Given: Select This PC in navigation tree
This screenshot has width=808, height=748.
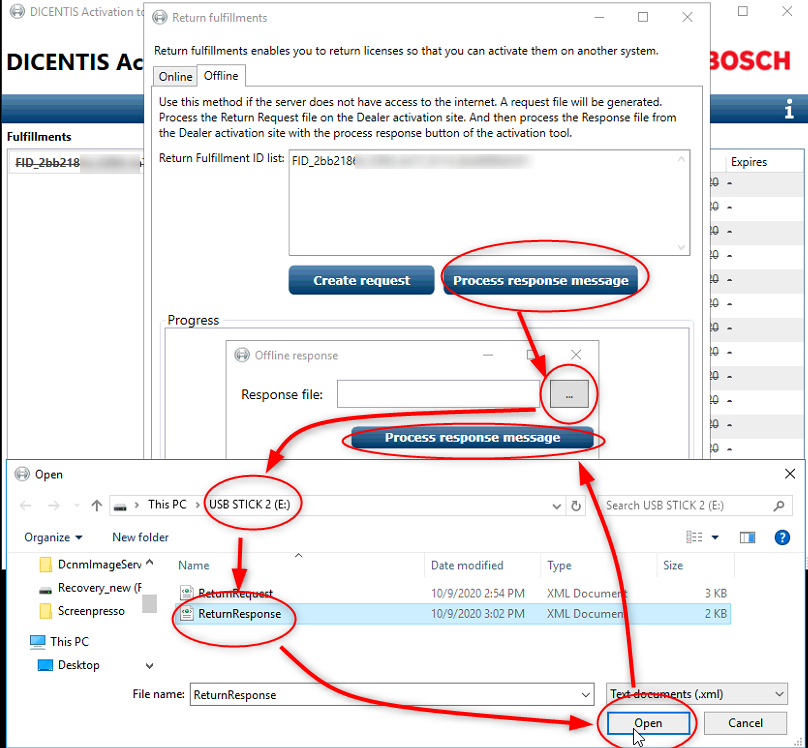Looking at the screenshot, I should coord(69,642).
